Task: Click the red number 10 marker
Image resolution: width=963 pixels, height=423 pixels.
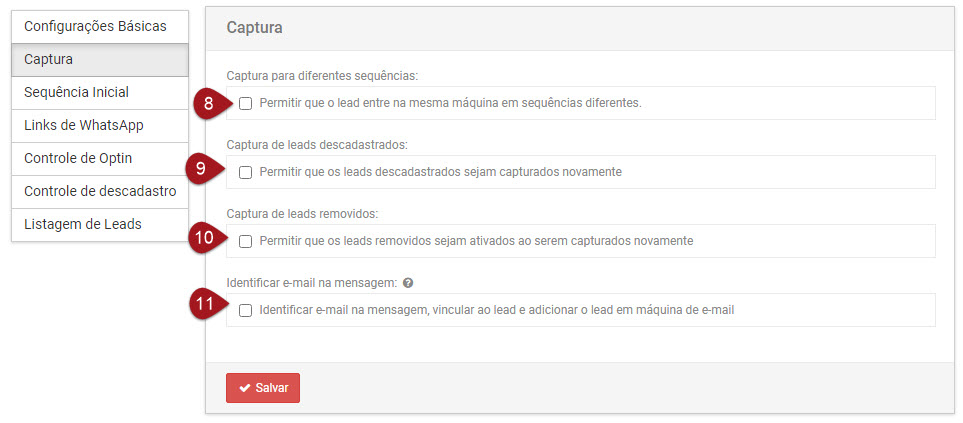Action: pyautogui.click(x=204, y=238)
